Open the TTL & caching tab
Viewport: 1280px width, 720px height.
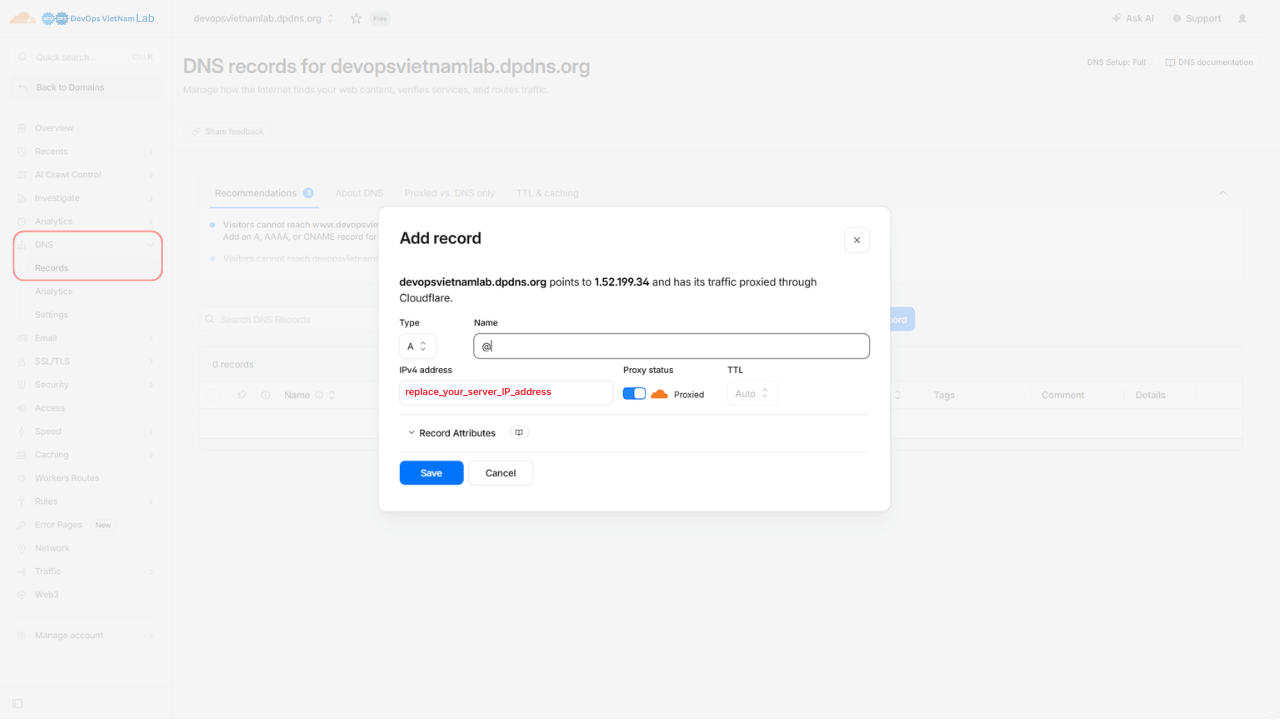(x=547, y=193)
